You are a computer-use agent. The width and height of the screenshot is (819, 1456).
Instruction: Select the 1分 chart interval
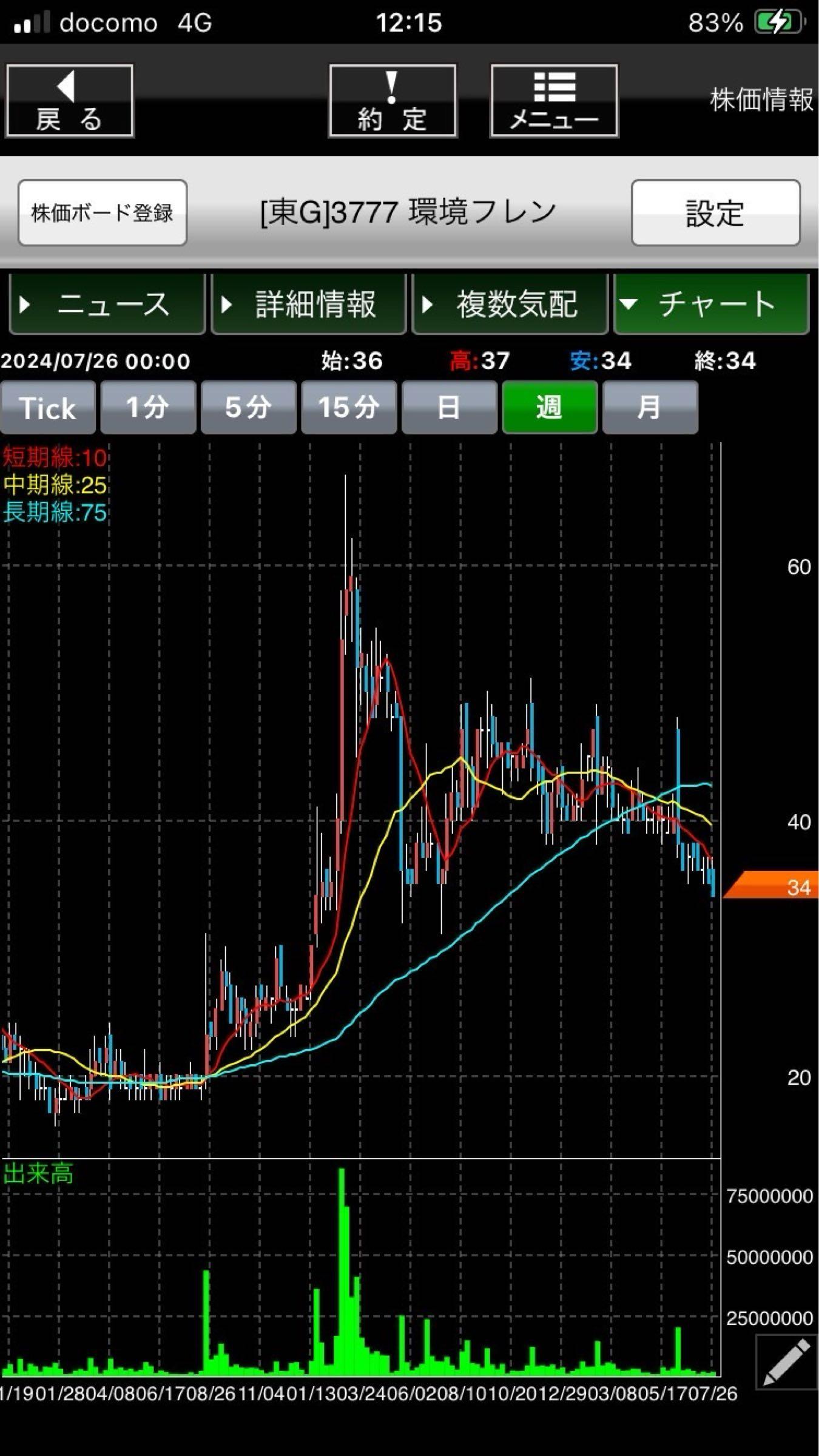[148, 407]
